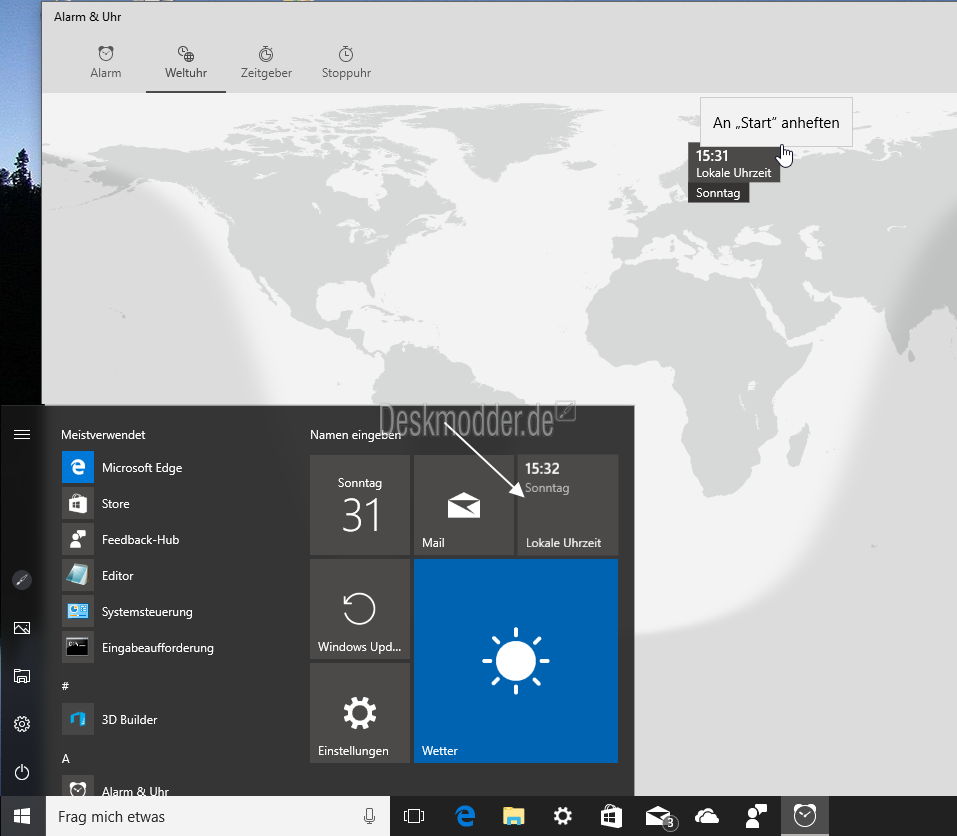Open Mail with 3 badge on taskbar

[660, 816]
